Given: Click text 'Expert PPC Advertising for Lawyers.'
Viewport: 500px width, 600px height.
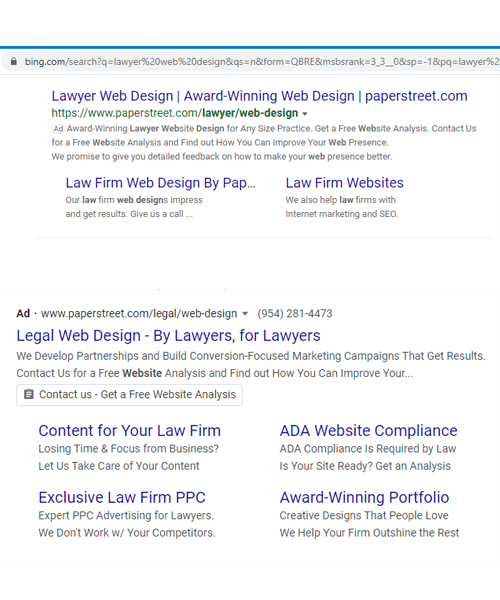Looking at the screenshot, I should tap(126, 515).
